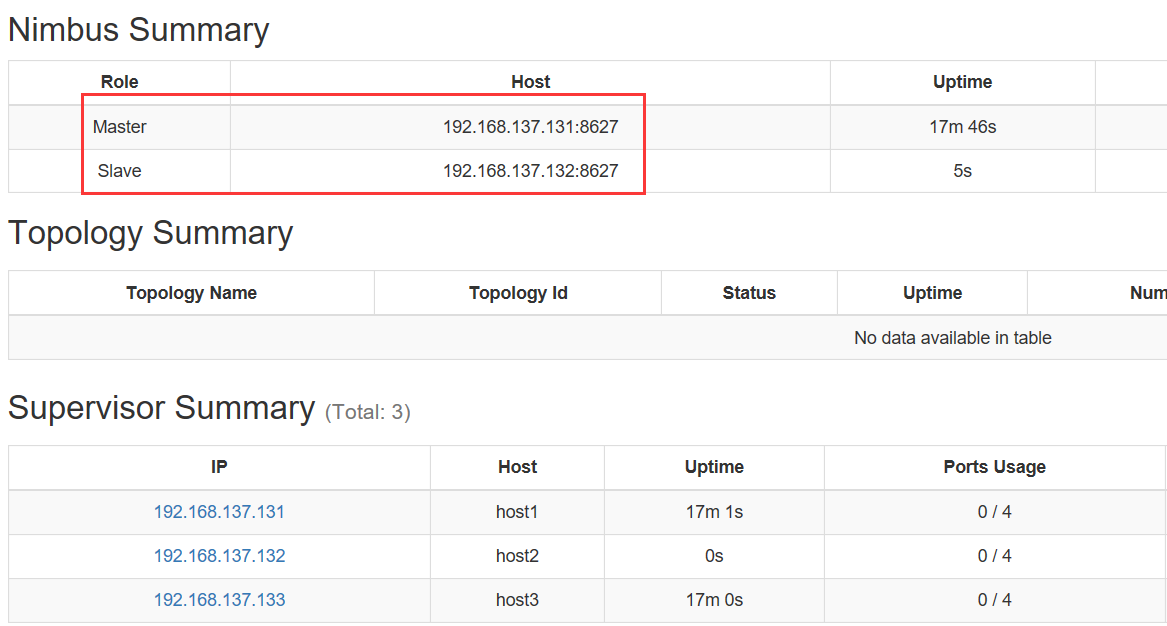Sort Nimbus Summary by Host column header

click(530, 82)
